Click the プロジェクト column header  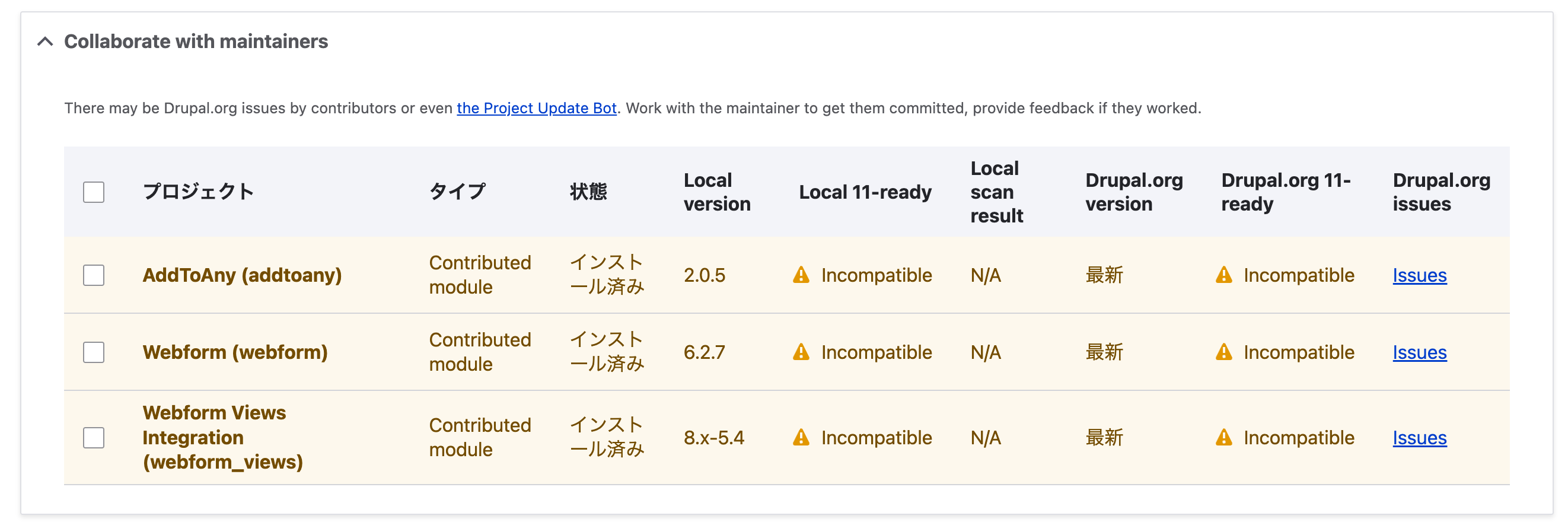198,192
